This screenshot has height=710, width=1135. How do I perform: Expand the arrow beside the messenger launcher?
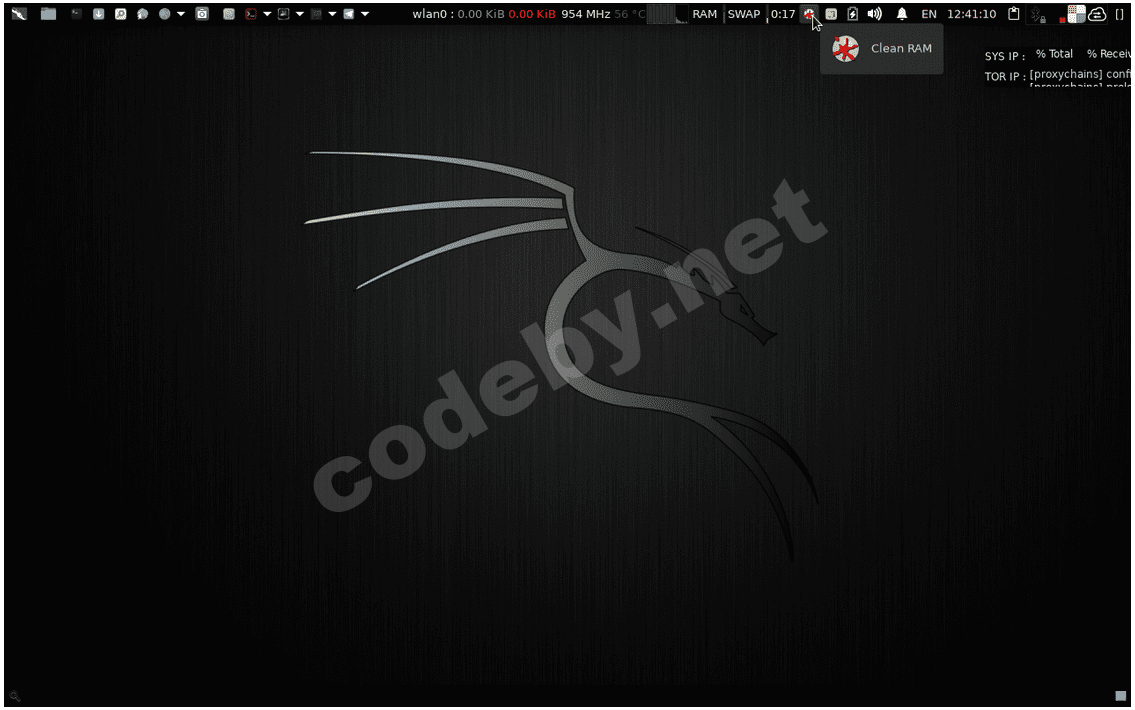[x=365, y=14]
